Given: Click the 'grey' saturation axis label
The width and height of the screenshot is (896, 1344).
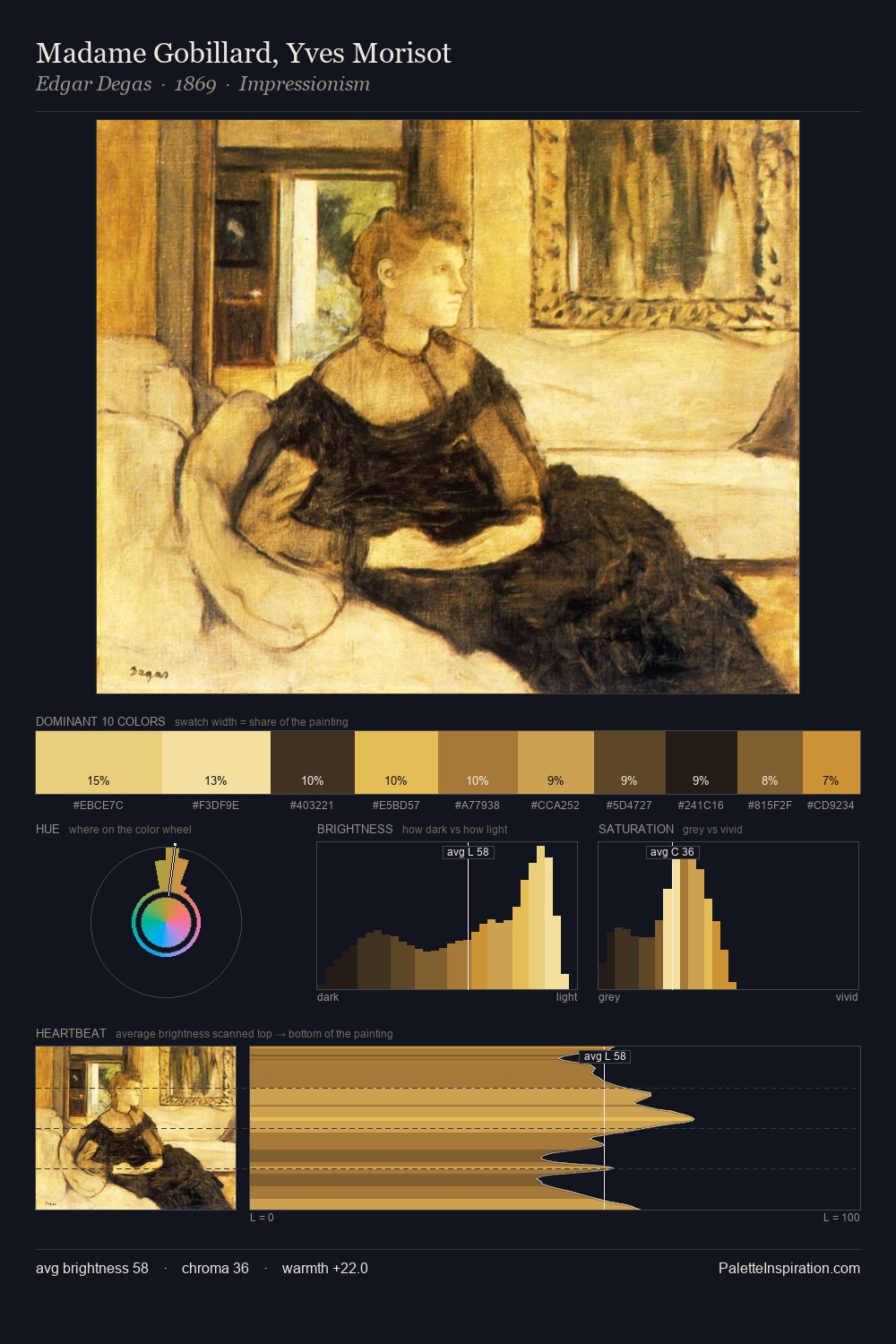Looking at the screenshot, I should point(609,996).
